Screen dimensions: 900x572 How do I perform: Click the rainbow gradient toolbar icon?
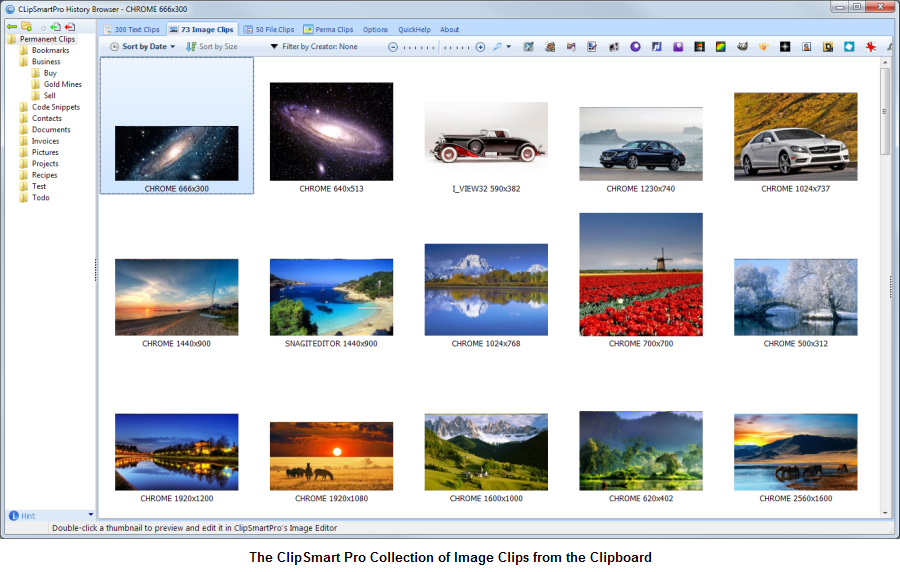[720, 47]
